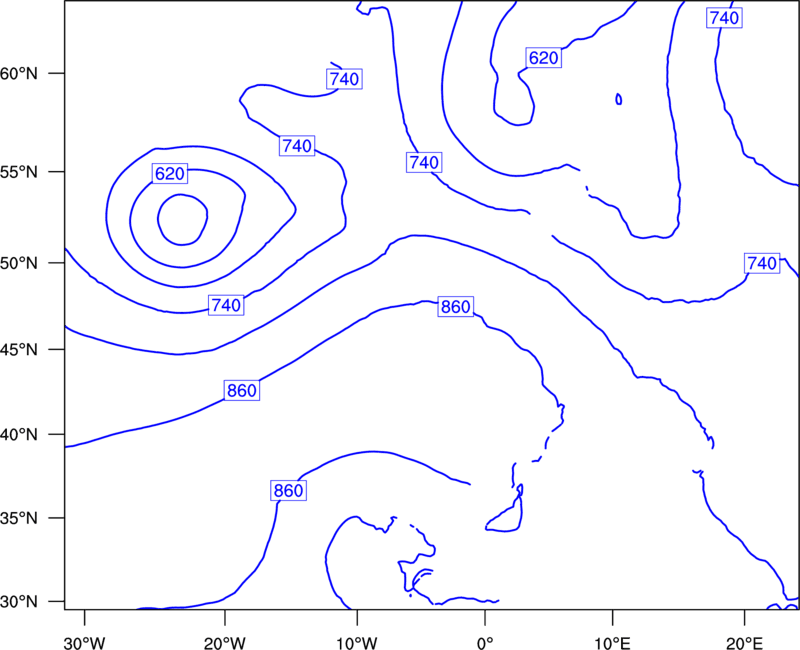Select the 50°N latitude axis label
The width and height of the screenshot is (800, 650).
[x=19, y=263]
